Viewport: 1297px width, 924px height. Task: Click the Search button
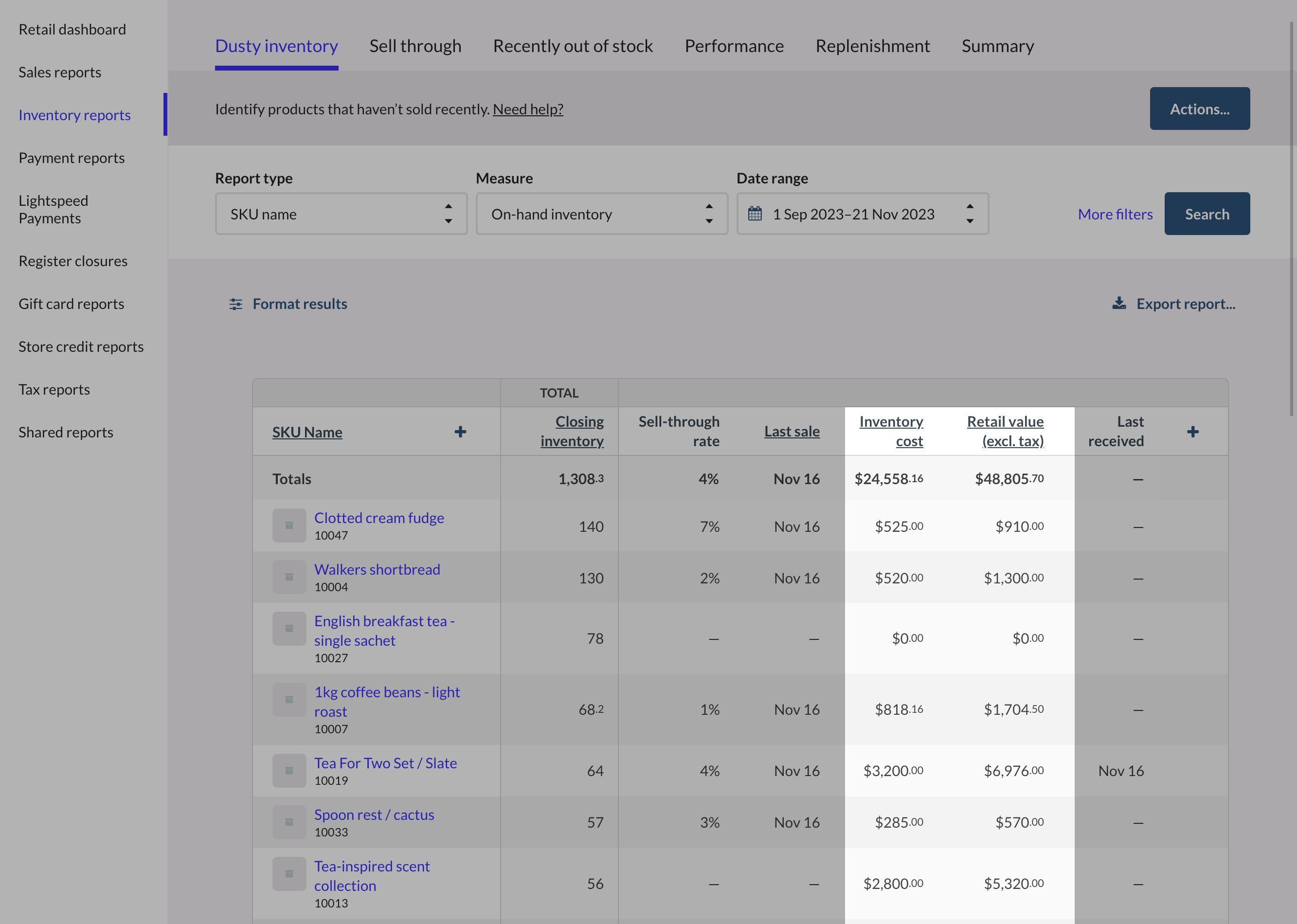(1207, 214)
